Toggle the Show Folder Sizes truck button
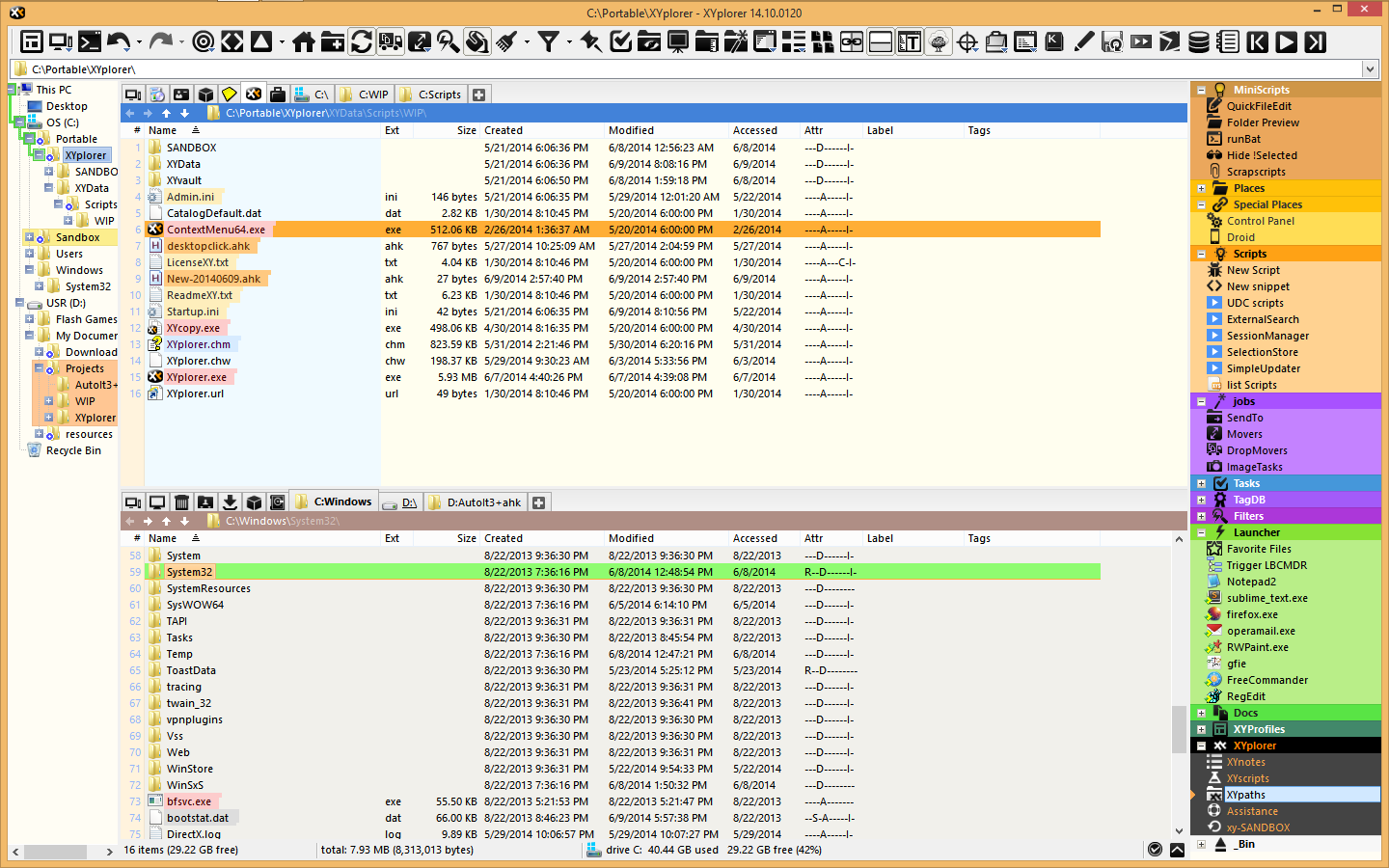The height and width of the screenshot is (868, 1389). 391,41
